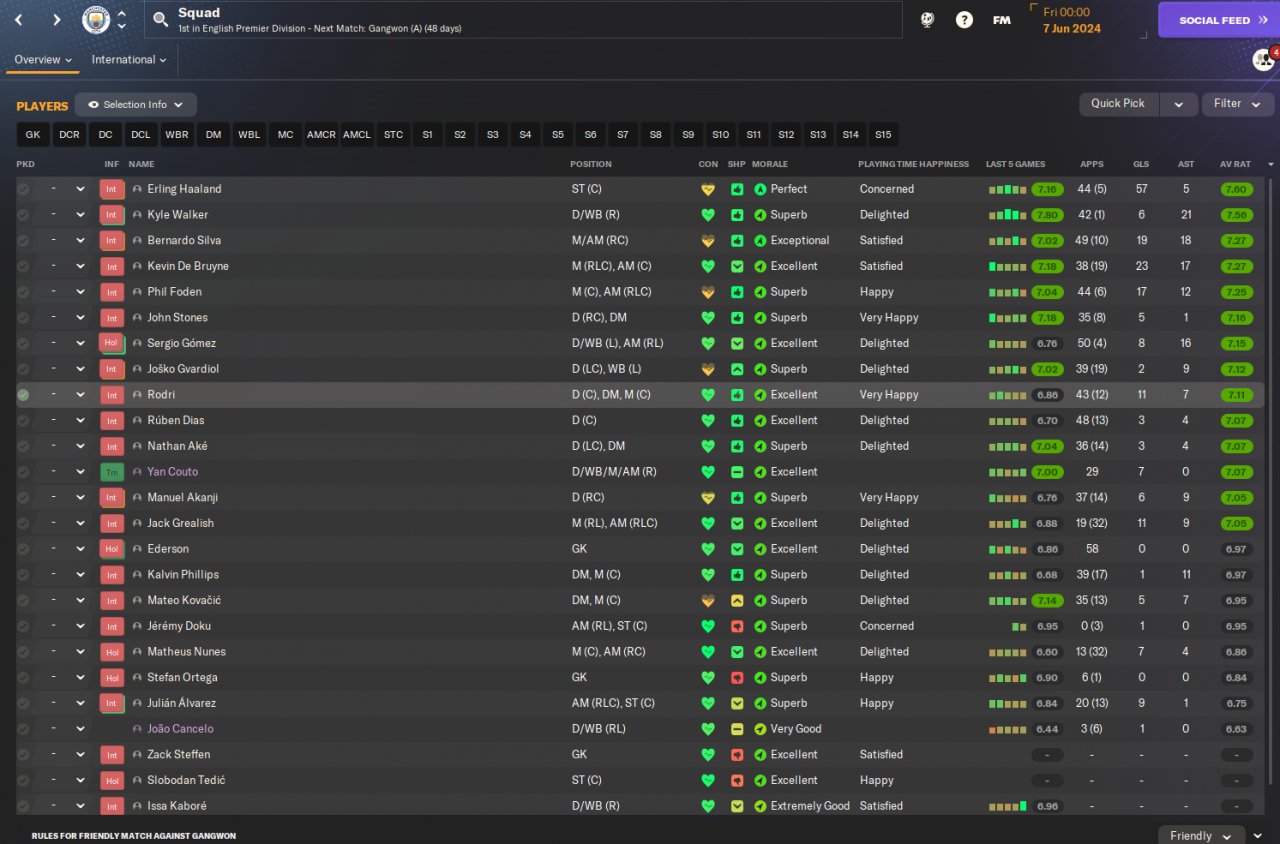1280x844 pixels.
Task: Tick the pick circle for Kevin De Bruyne
Action: click(23, 266)
